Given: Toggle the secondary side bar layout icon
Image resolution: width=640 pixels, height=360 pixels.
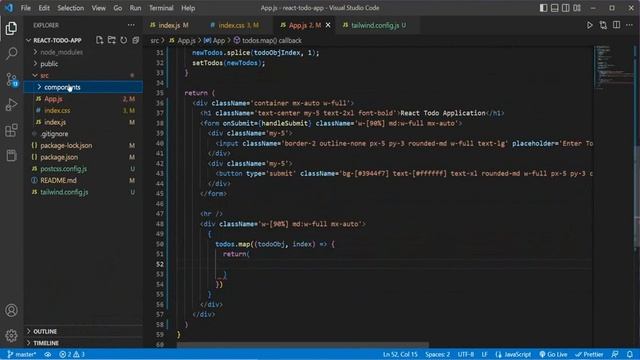Looking at the screenshot, I should [x=566, y=8].
